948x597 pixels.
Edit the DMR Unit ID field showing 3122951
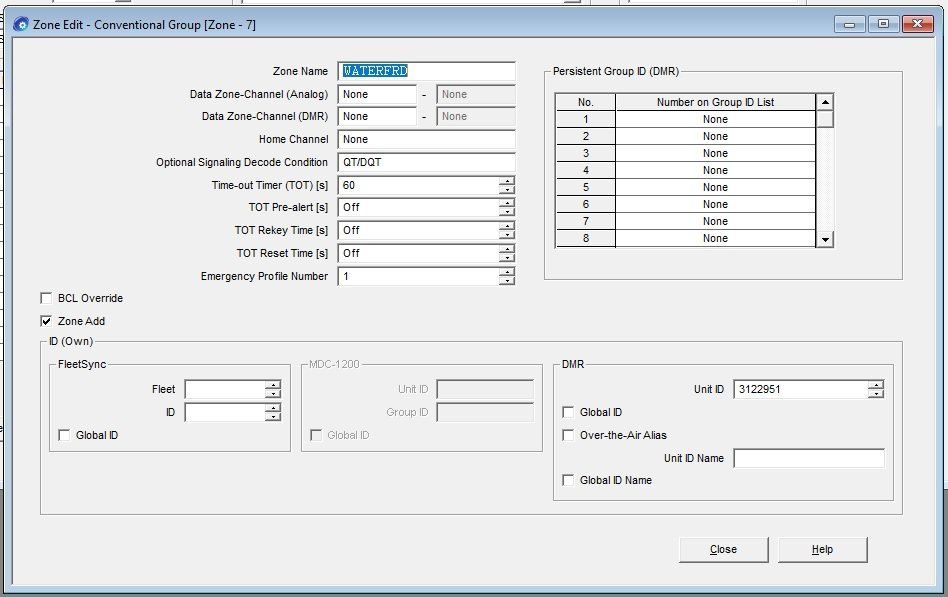pos(801,390)
